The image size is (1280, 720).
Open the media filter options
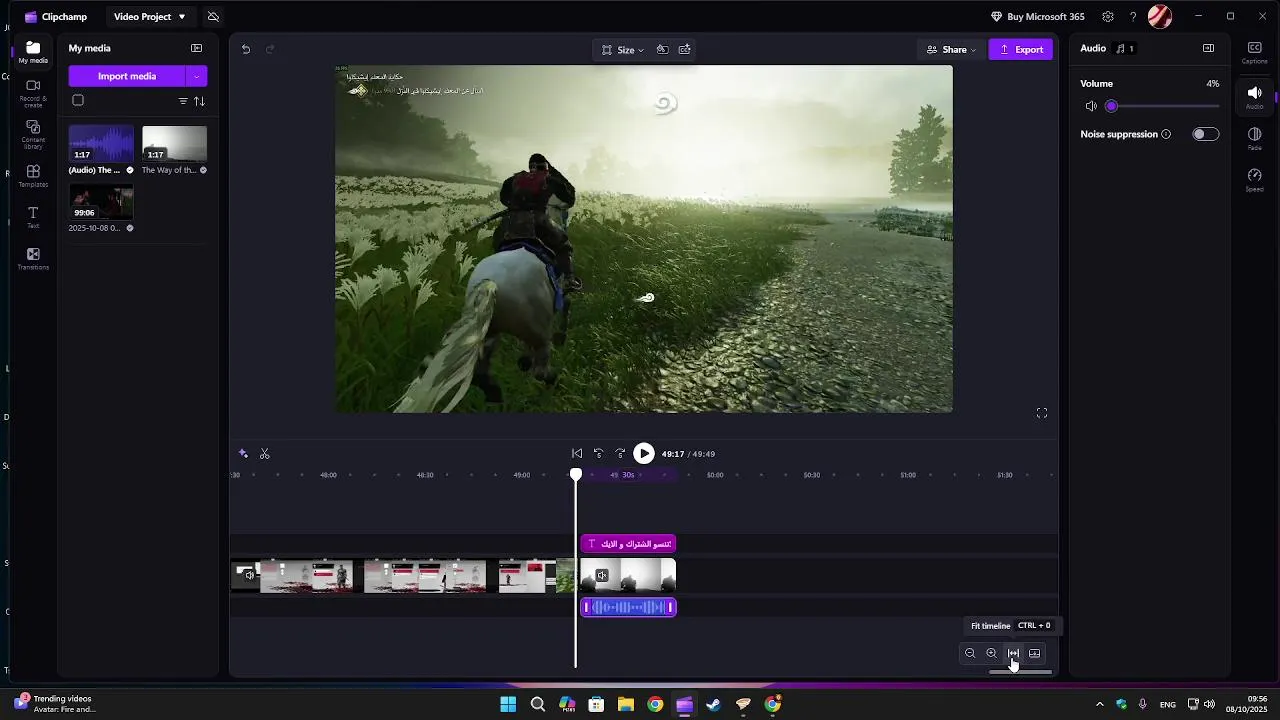183,101
